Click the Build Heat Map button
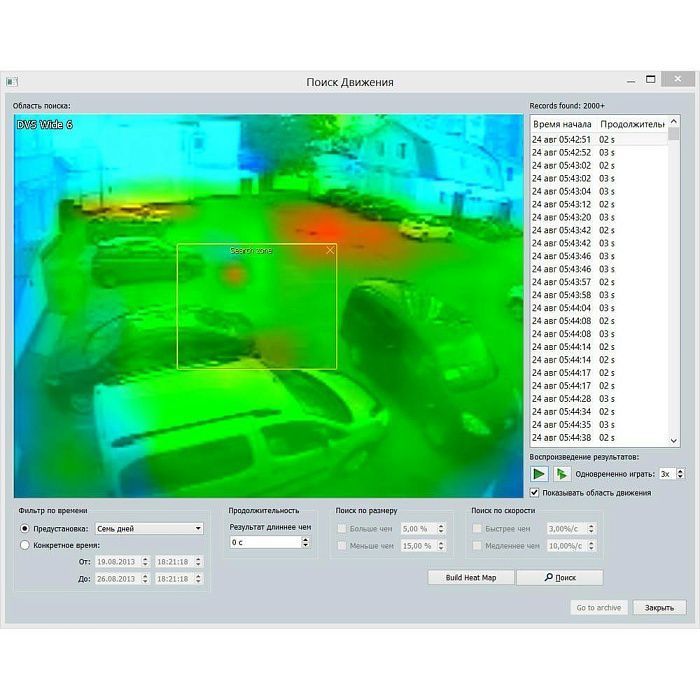The width and height of the screenshot is (700, 700). coord(470,578)
